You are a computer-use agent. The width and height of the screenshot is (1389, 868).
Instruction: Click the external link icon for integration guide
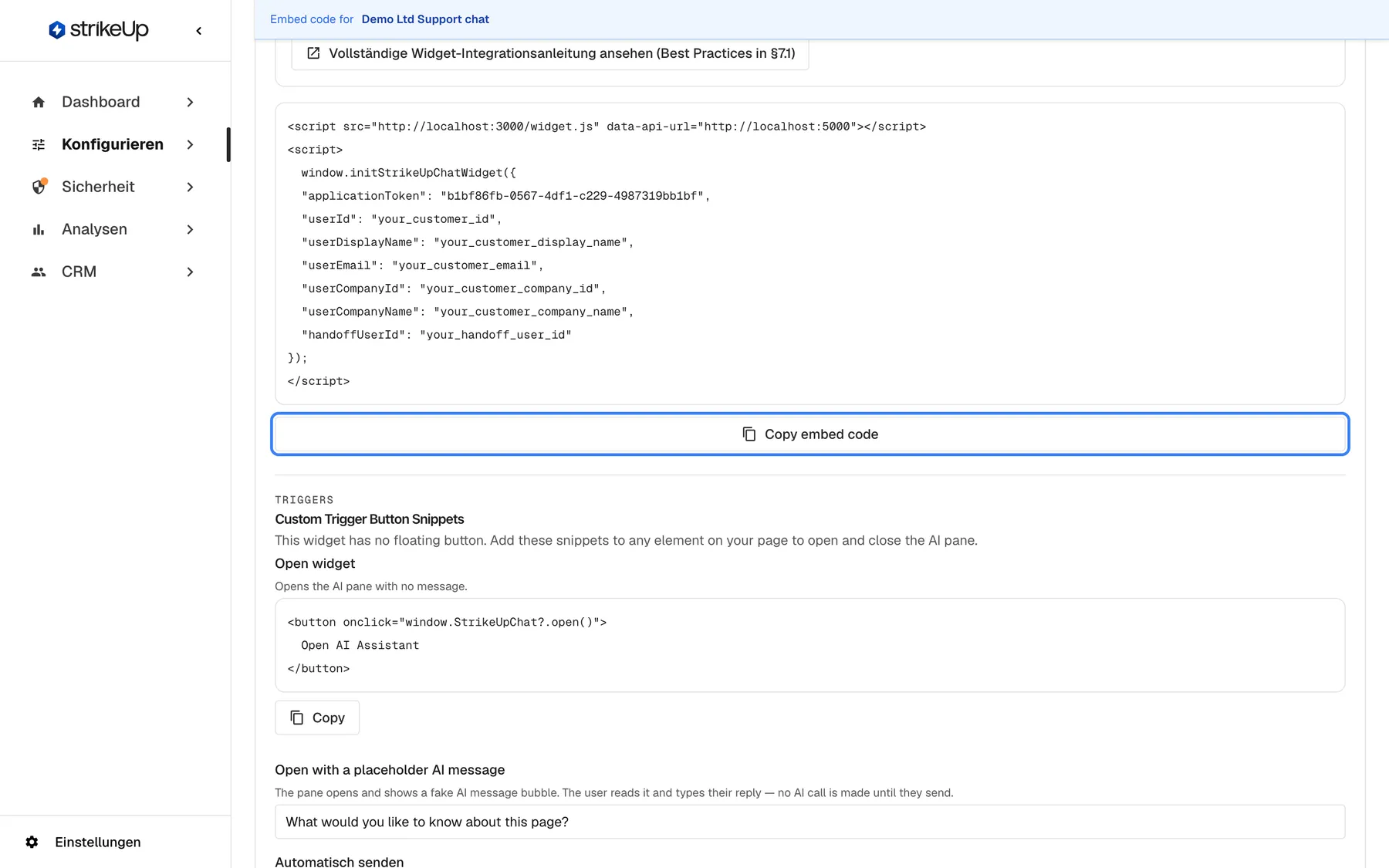click(x=313, y=53)
